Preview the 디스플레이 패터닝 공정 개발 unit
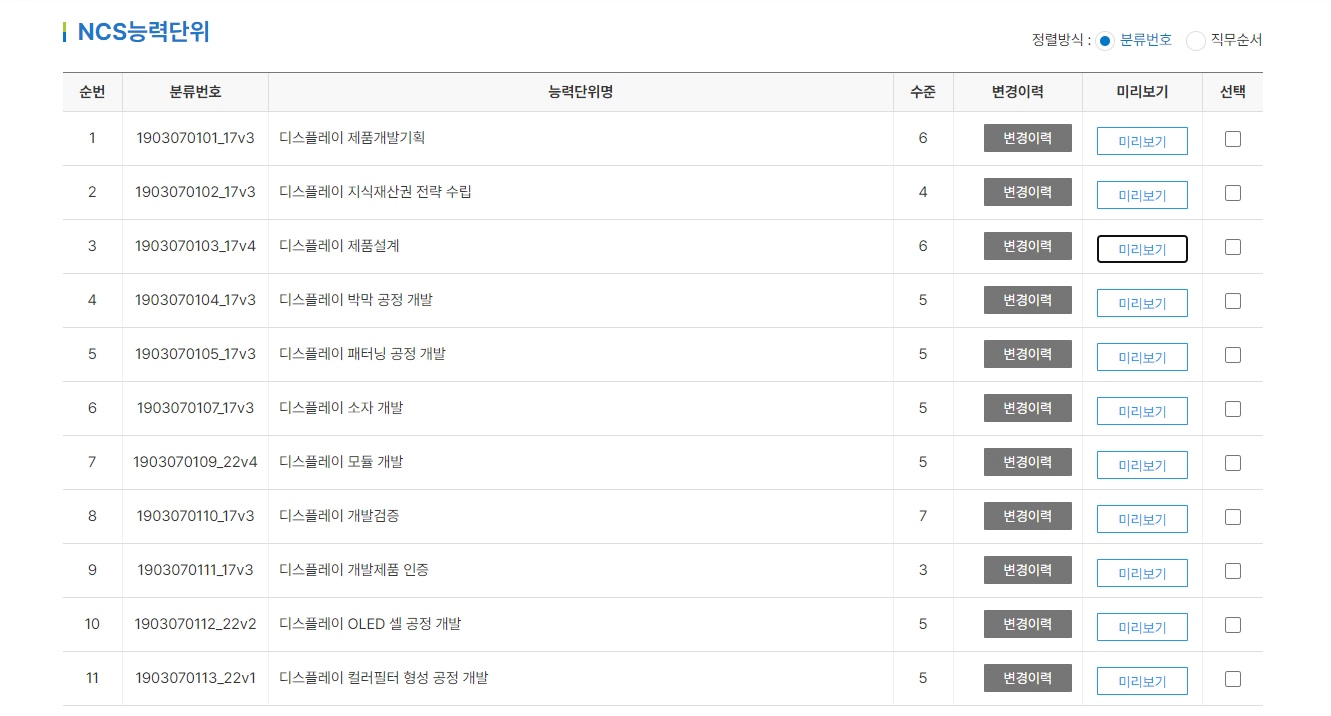Viewport: 1331px width, 716px height. tap(1142, 356)
